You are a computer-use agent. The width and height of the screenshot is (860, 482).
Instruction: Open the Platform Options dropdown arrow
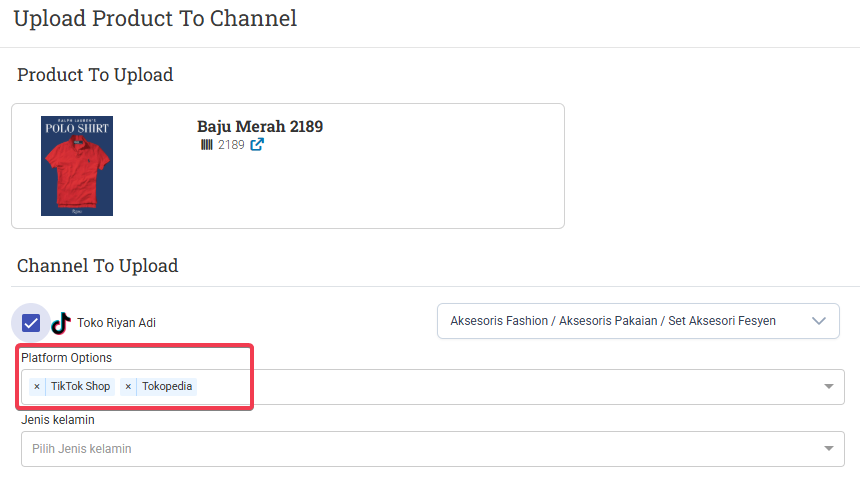tap(828, 386)
